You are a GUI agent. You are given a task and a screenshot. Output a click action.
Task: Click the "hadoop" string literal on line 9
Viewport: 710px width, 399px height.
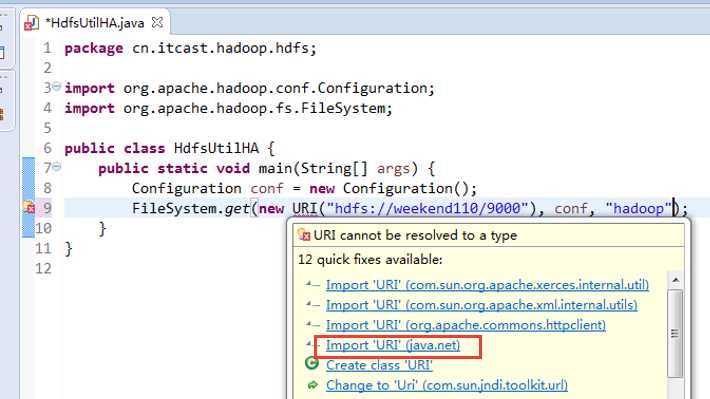point(638,208)
